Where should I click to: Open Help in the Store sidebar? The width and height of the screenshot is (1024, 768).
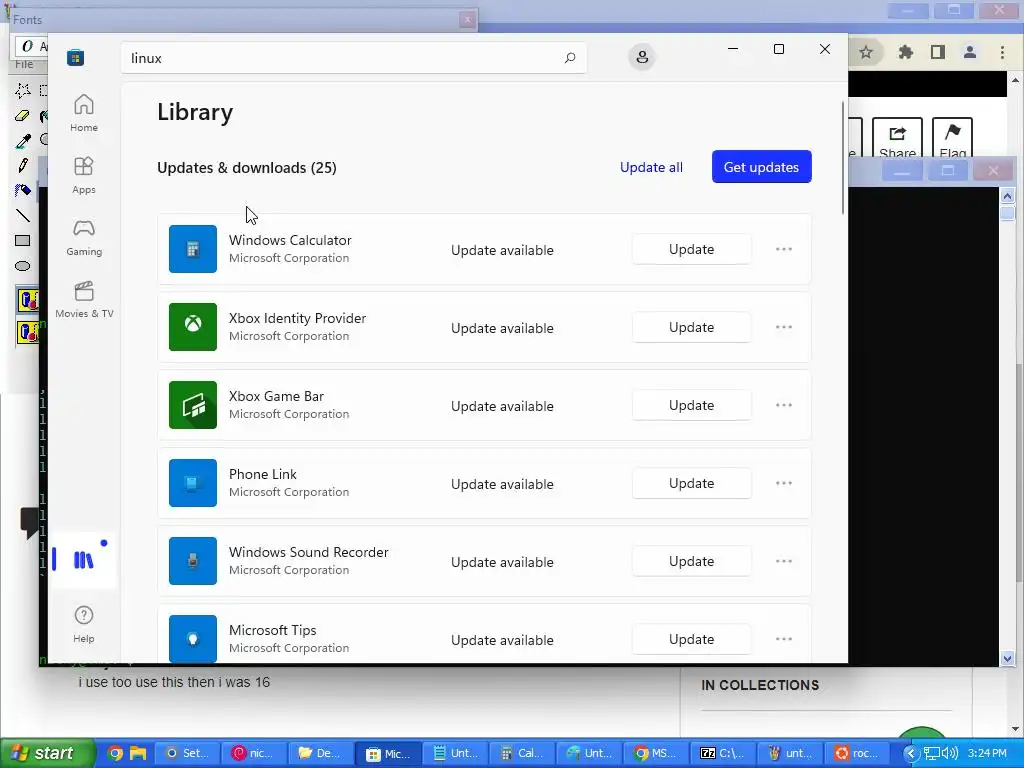84,624
